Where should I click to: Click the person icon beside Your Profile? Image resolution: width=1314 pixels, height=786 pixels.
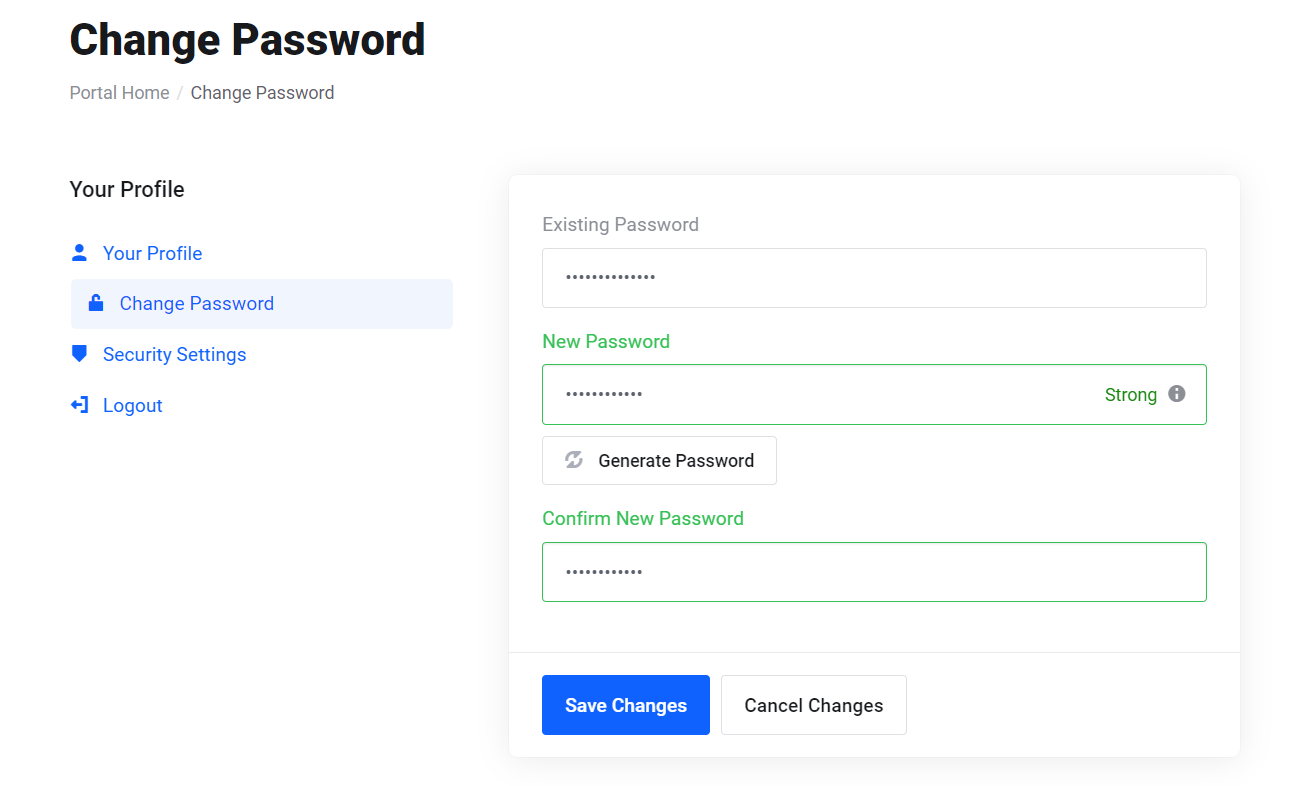pyautogui.click(x=79, y=252)
